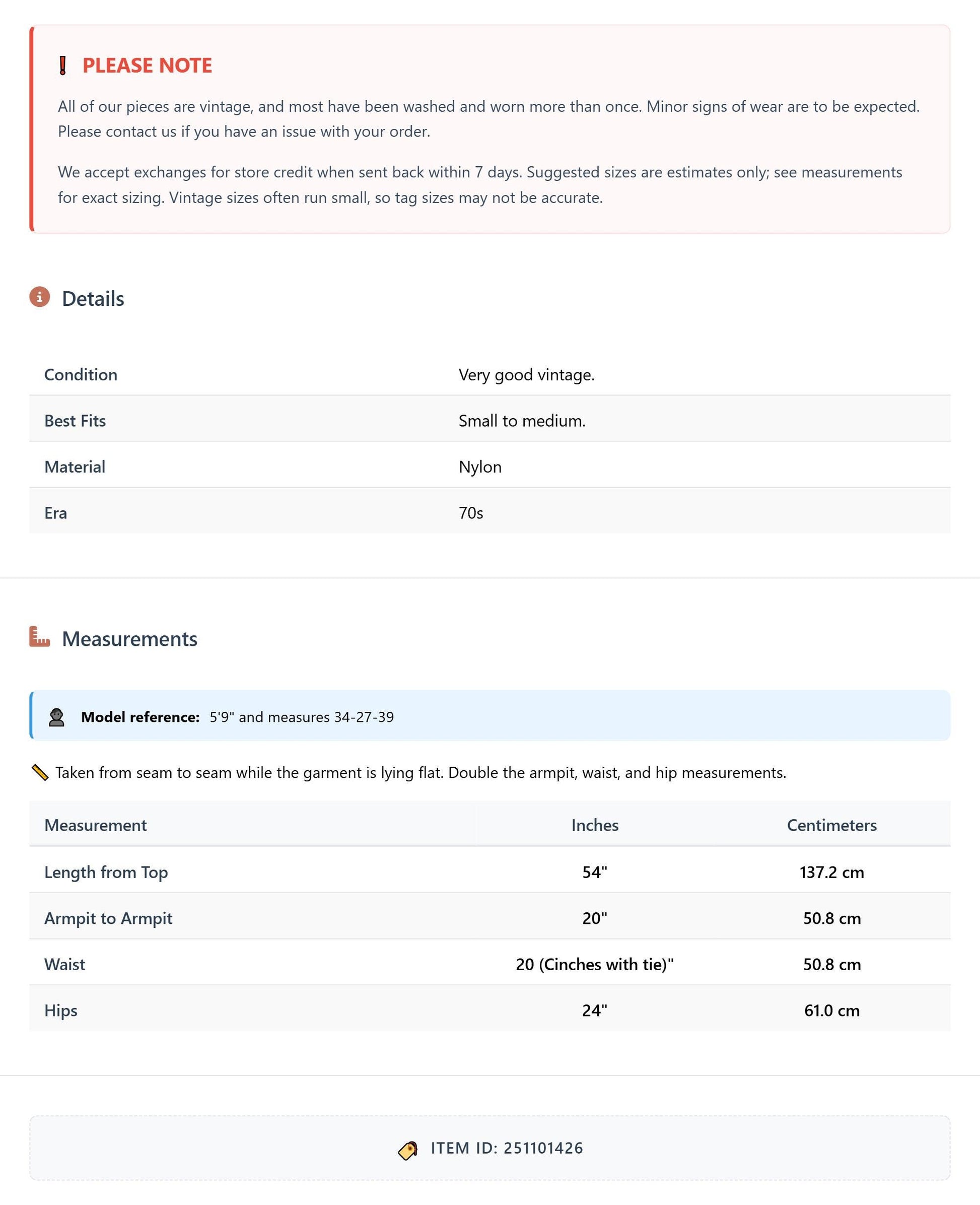Viewport: 980px width, 1205px height.
Task: Click the red exclamation mark icon
Action: 62,65
